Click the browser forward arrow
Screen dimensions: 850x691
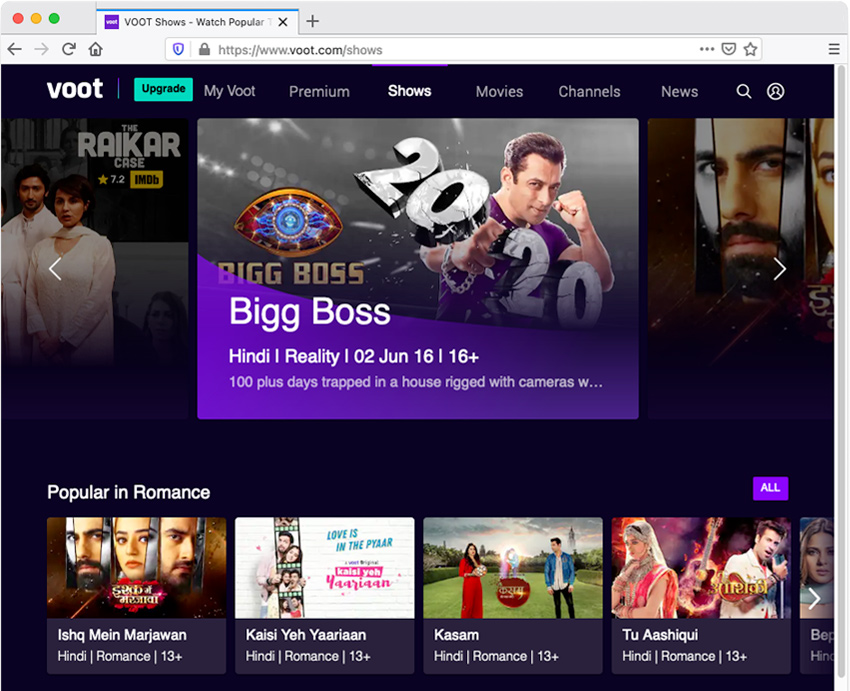41,49
